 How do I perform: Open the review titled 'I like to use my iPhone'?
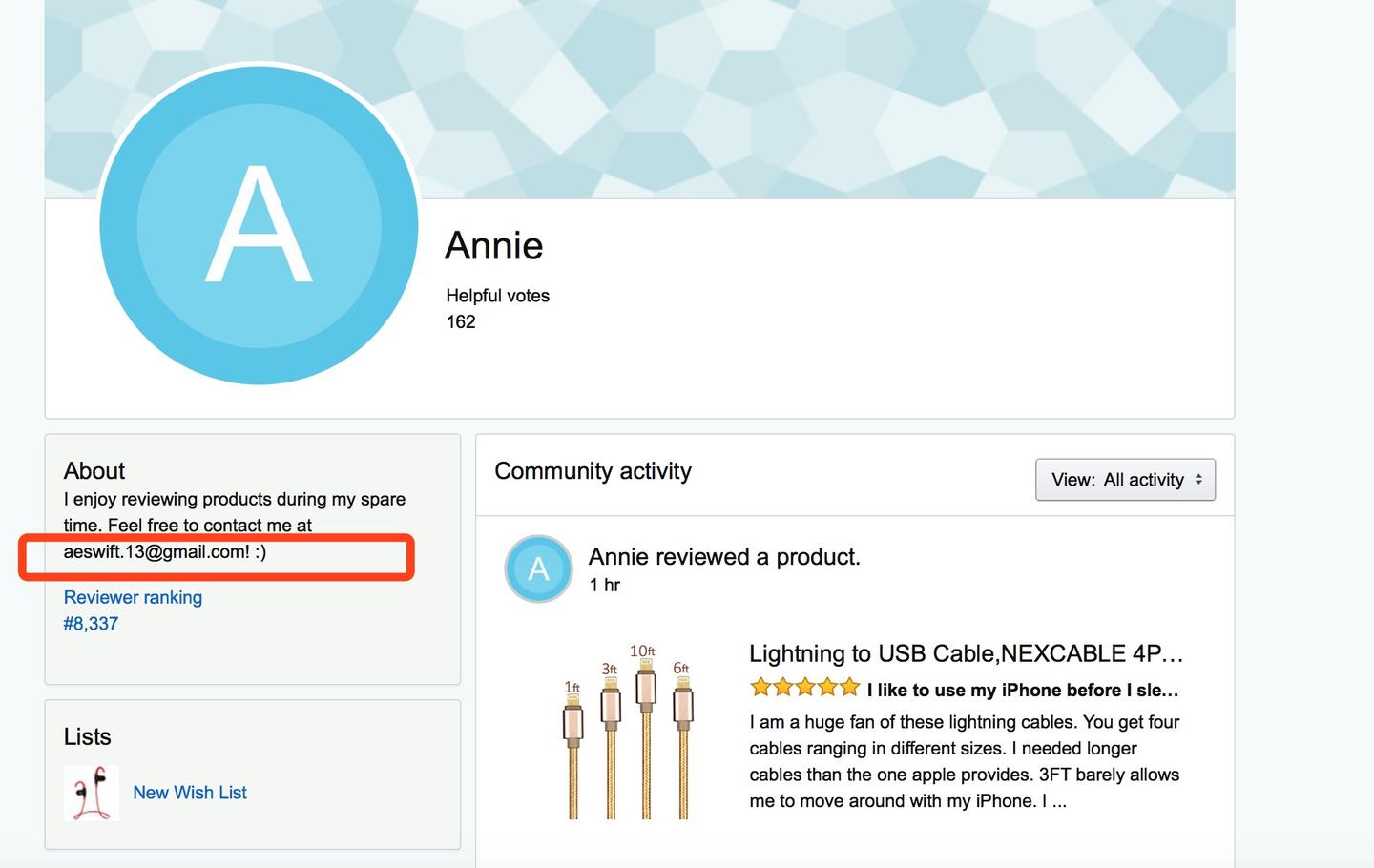click(1023, 690)
